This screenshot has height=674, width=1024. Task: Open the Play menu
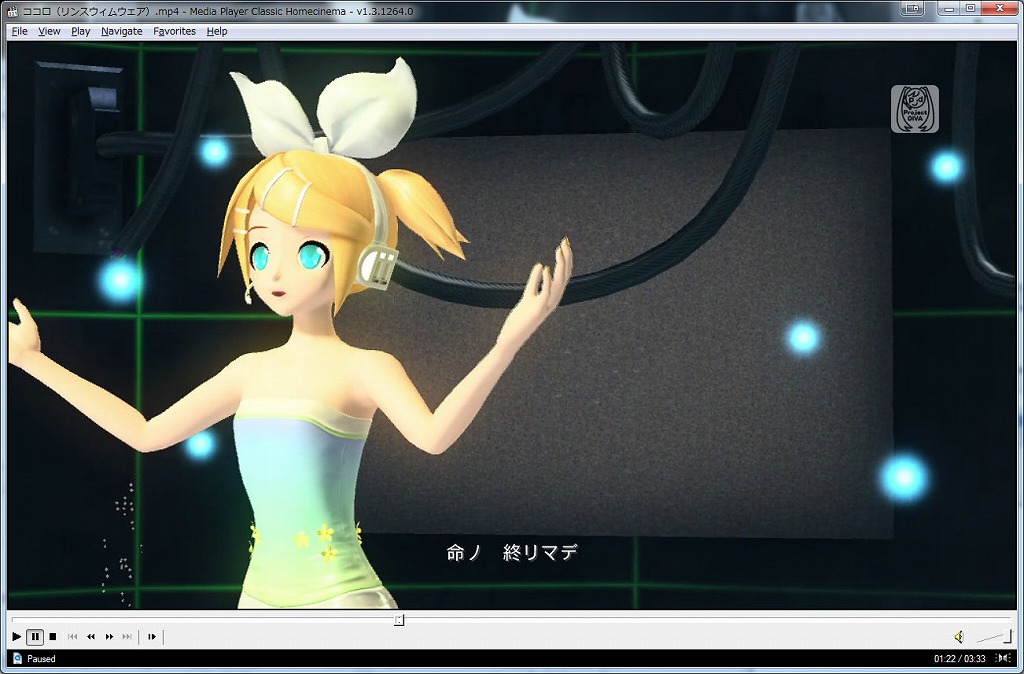[81, 31]
